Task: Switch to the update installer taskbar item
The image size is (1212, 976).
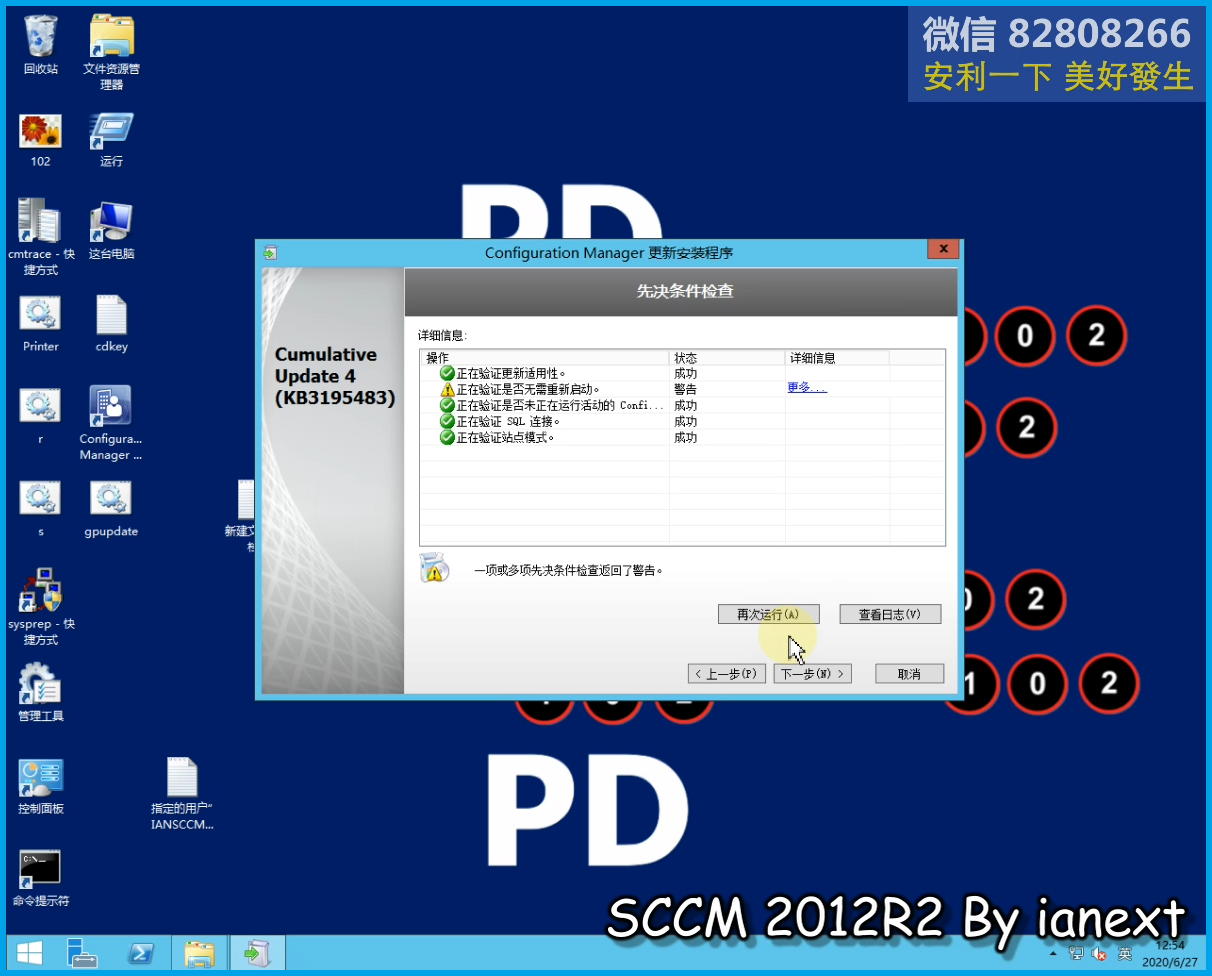Action: click(x=257, y=953)
